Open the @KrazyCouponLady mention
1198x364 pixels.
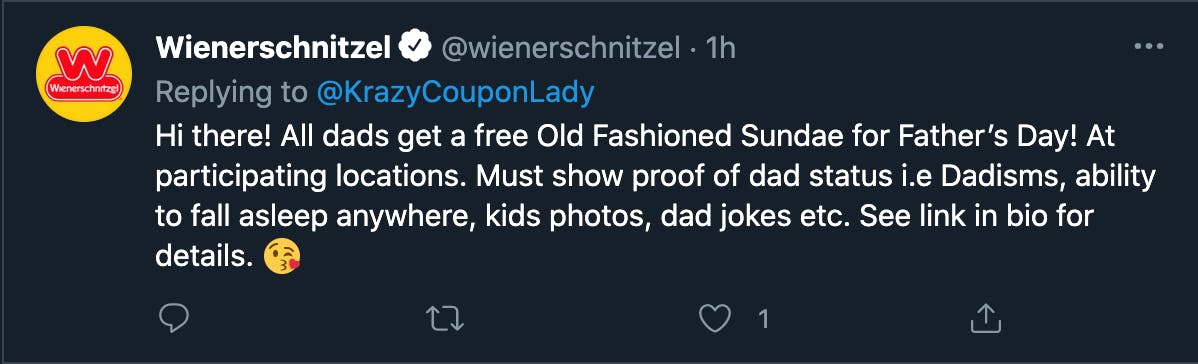click(455, 93)
